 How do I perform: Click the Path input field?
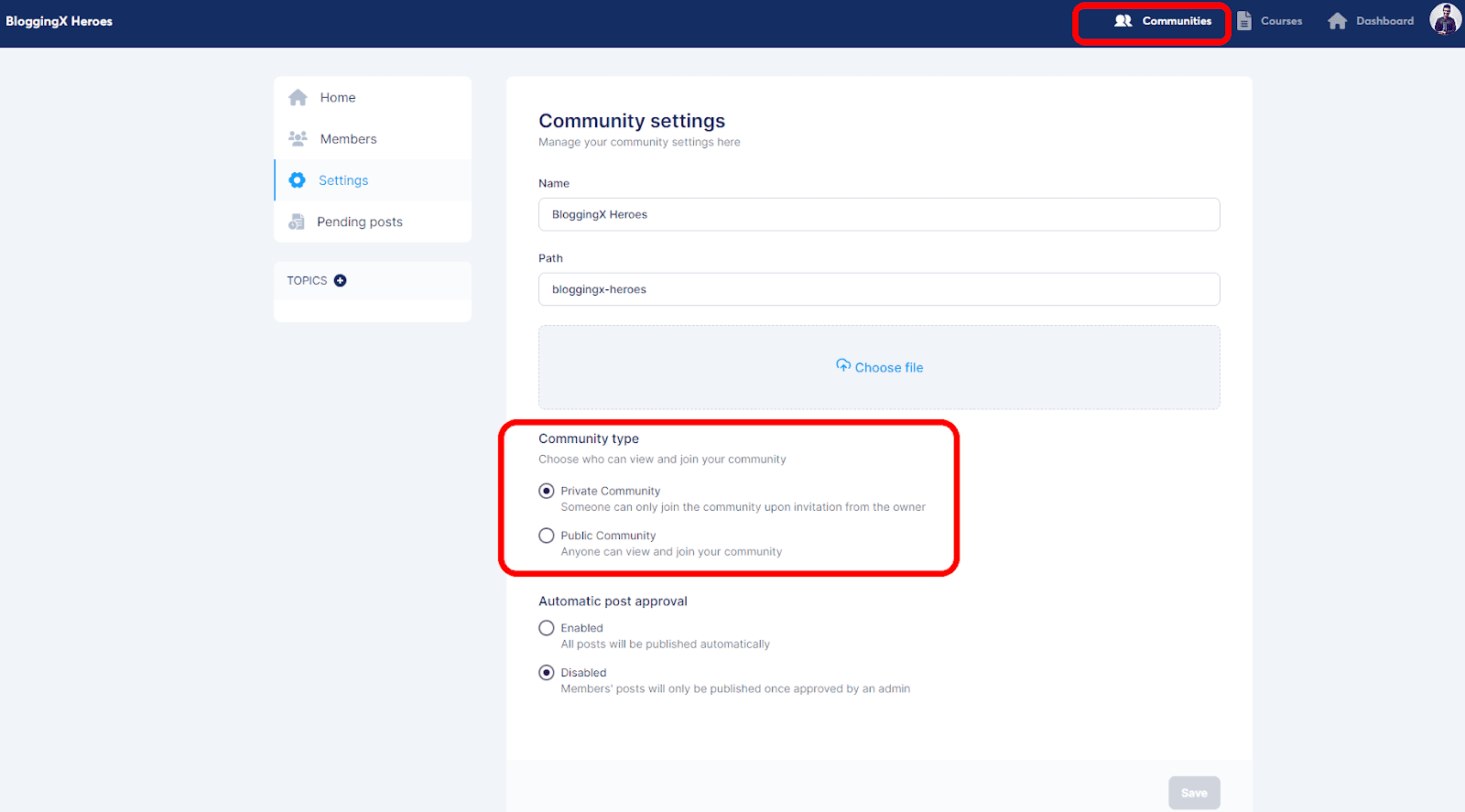(x=879, y=289)
